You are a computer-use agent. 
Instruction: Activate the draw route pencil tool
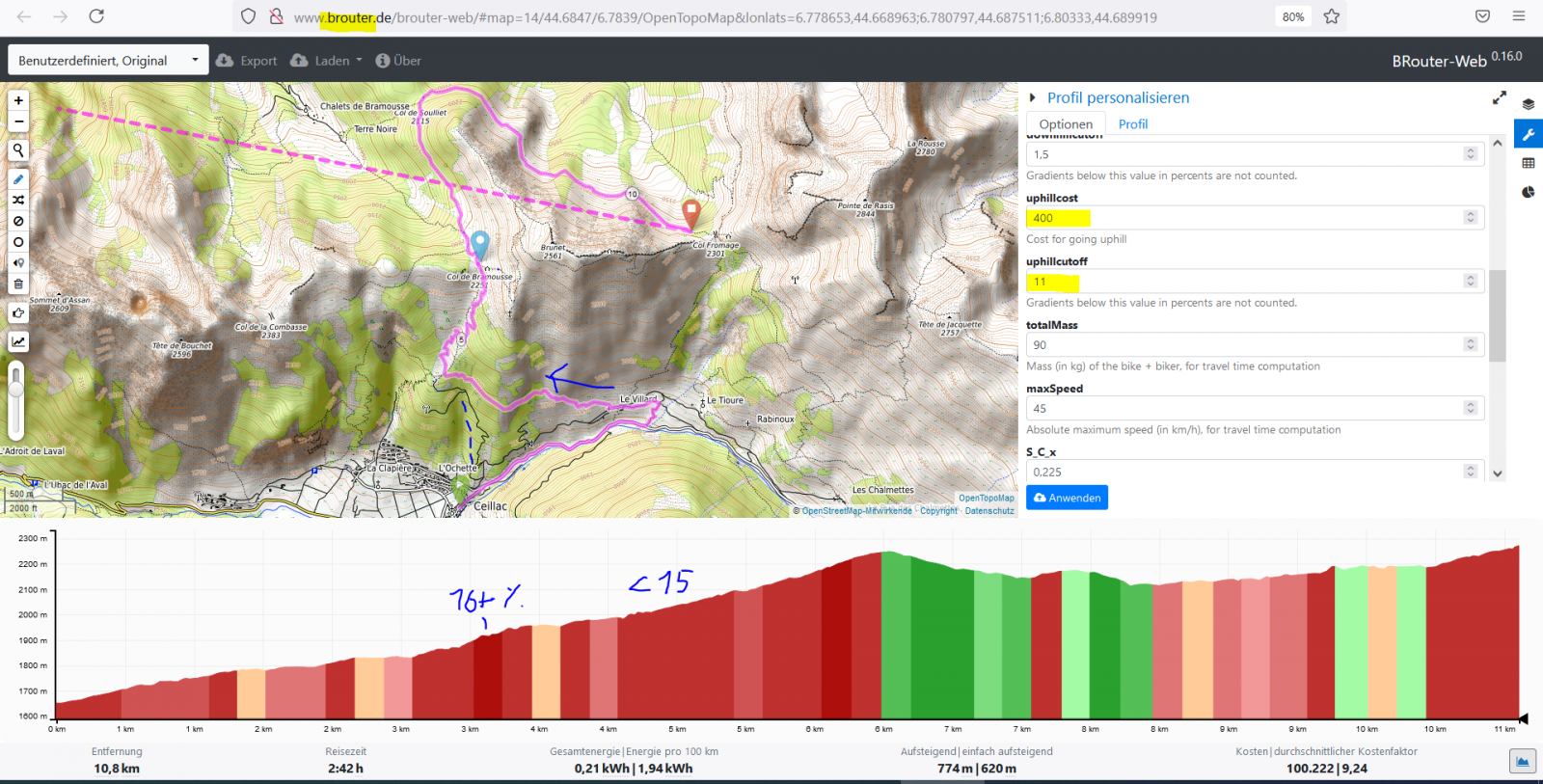(x=18, y=179)
